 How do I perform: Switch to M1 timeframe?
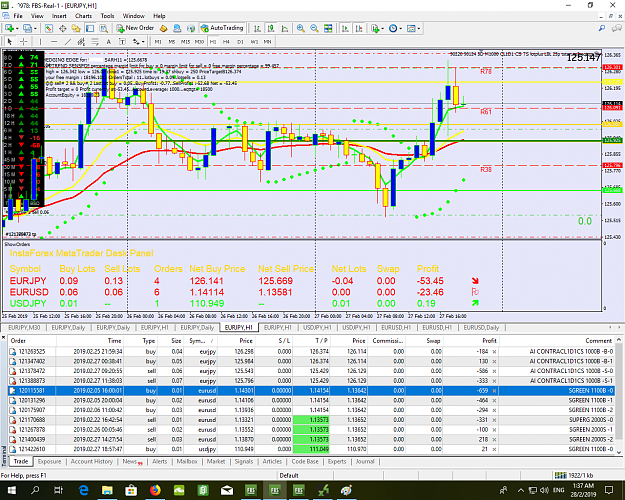coord(158,41)
